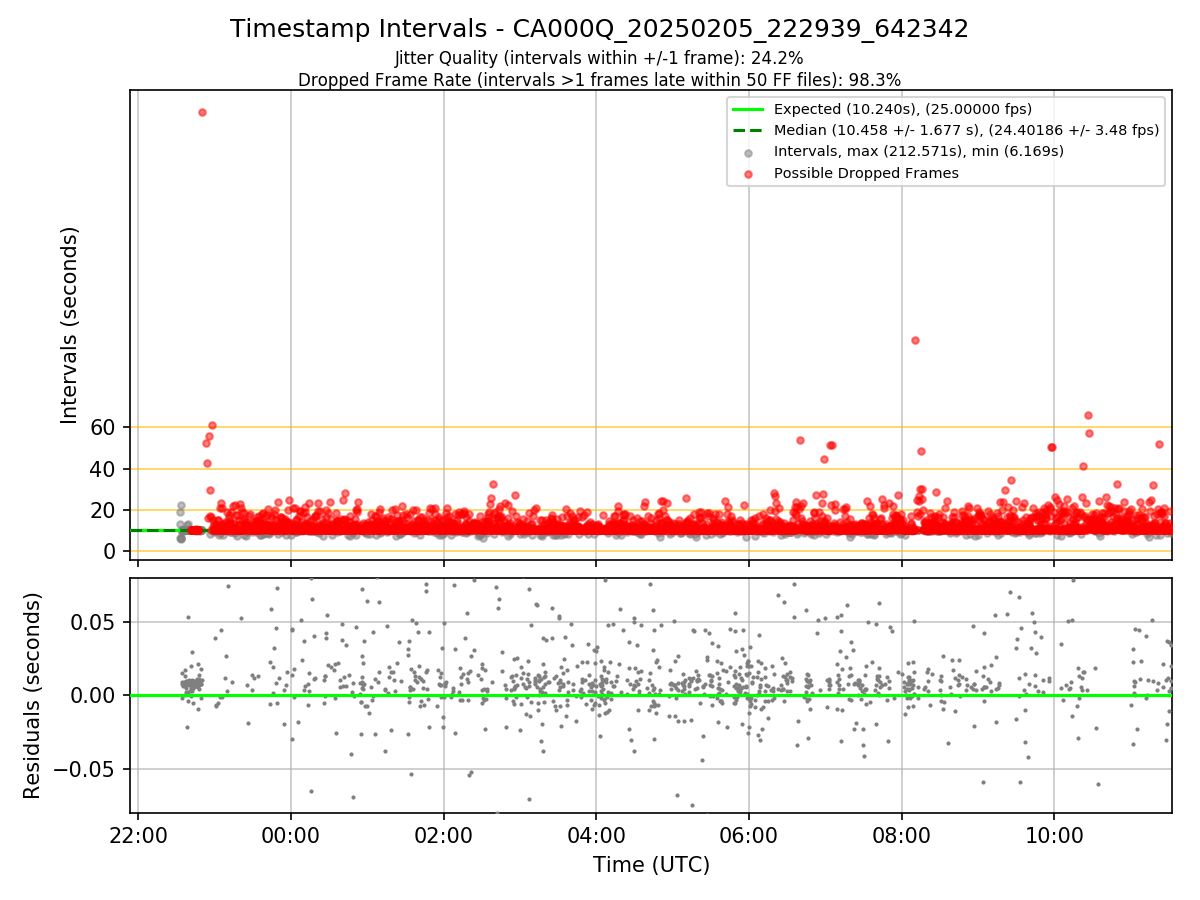Select the 'Jitter Quality' subtitle line
Image resolution: width=1200 pixels, height=900 pixels.
click(599, 58)
